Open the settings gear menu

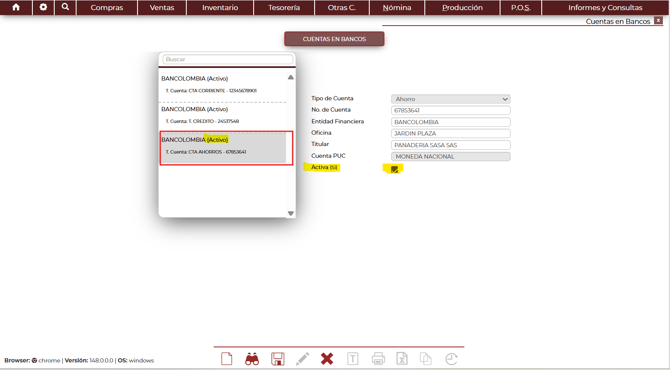(x=43, y=7)
